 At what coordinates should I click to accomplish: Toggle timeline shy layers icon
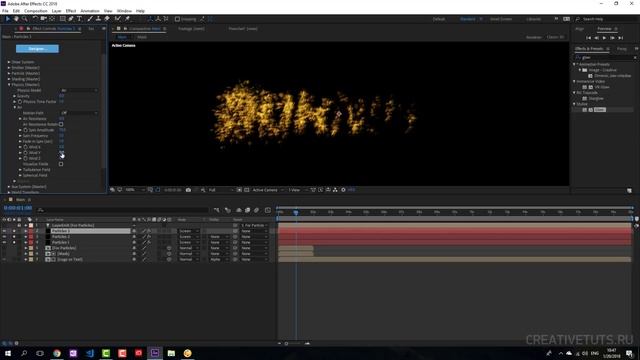[x=239, y=210]
